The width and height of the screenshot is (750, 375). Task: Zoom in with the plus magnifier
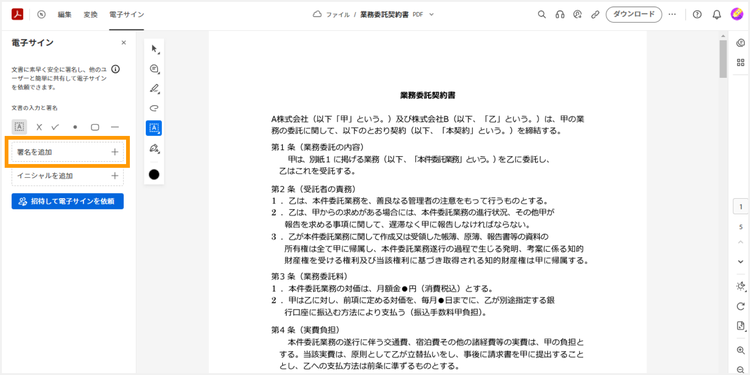point(740,350)
